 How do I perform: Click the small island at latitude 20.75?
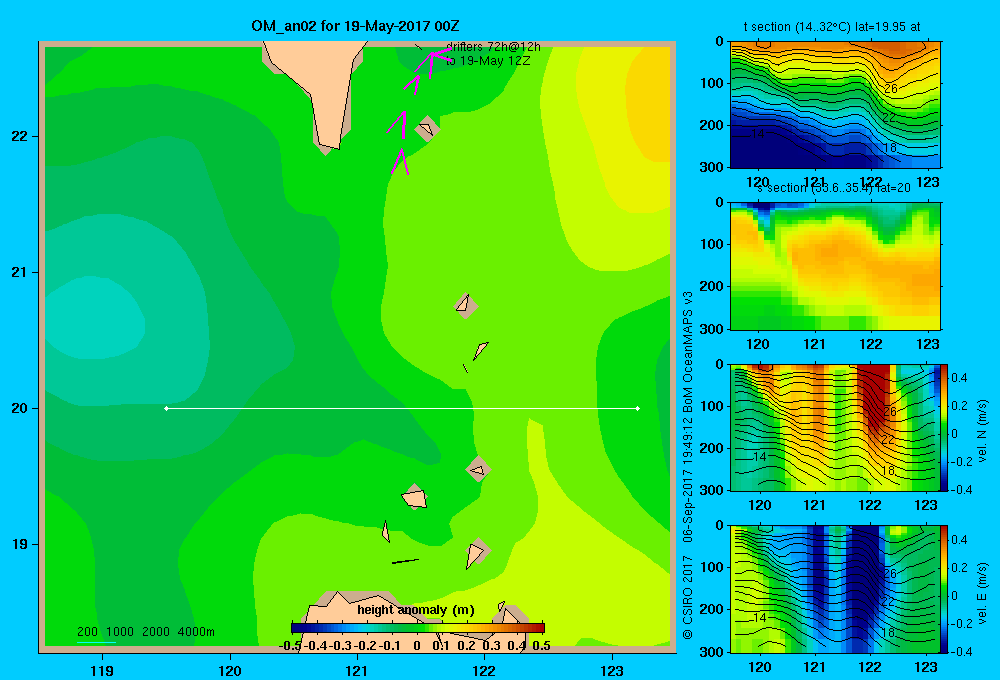click(466, 306)
